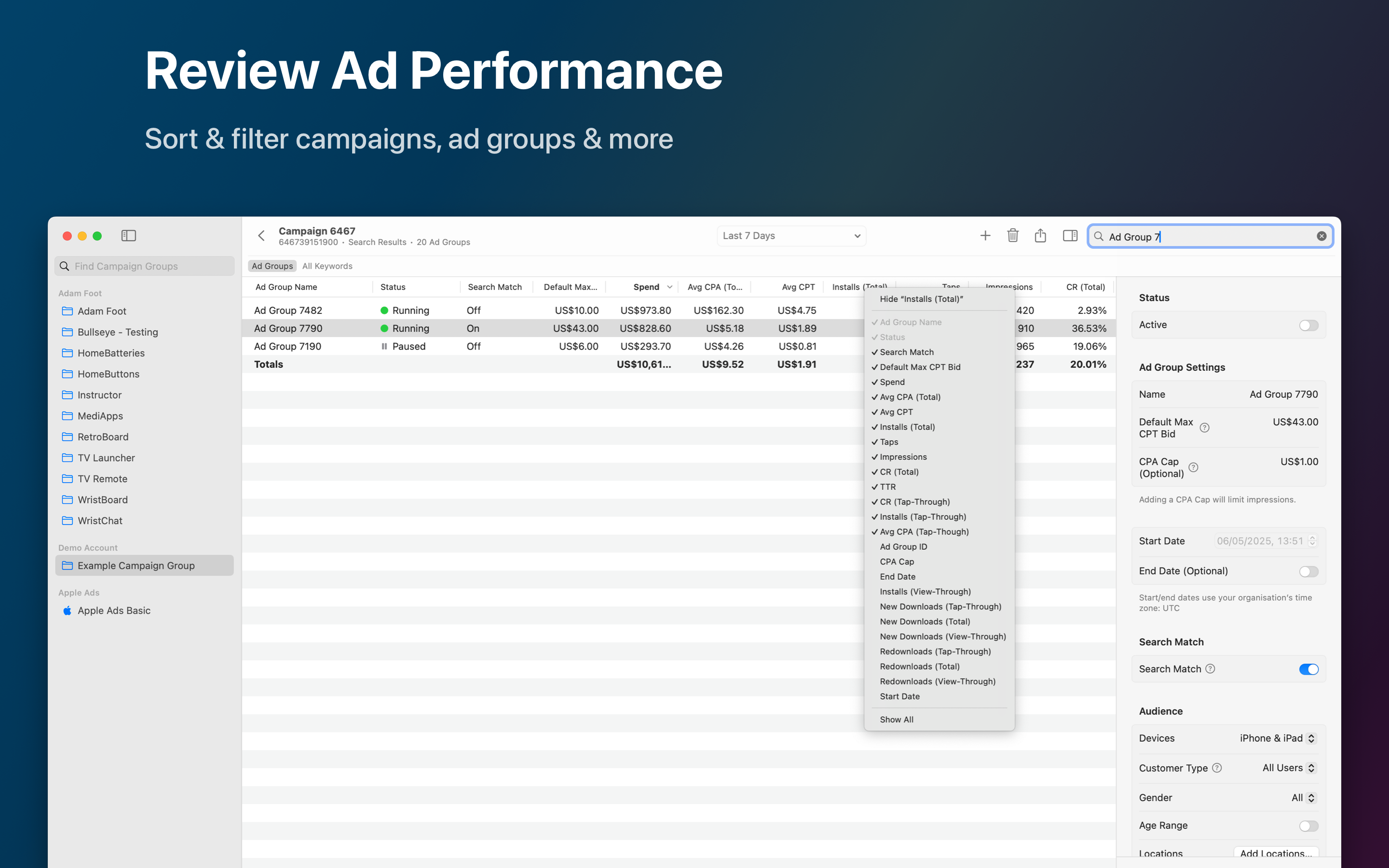Uncheck Default Max CPT Bid column

point(939,367)
